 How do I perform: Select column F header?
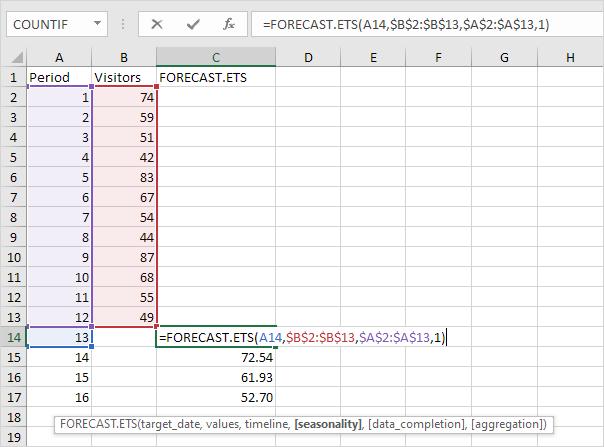coord(438,57)
